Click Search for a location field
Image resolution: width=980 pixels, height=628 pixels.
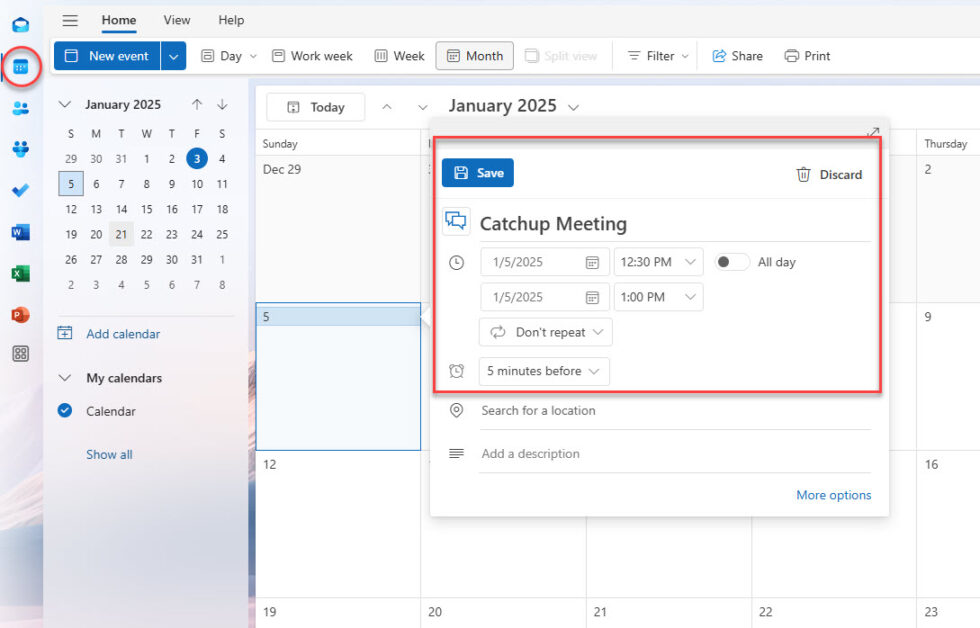point(675,411)
